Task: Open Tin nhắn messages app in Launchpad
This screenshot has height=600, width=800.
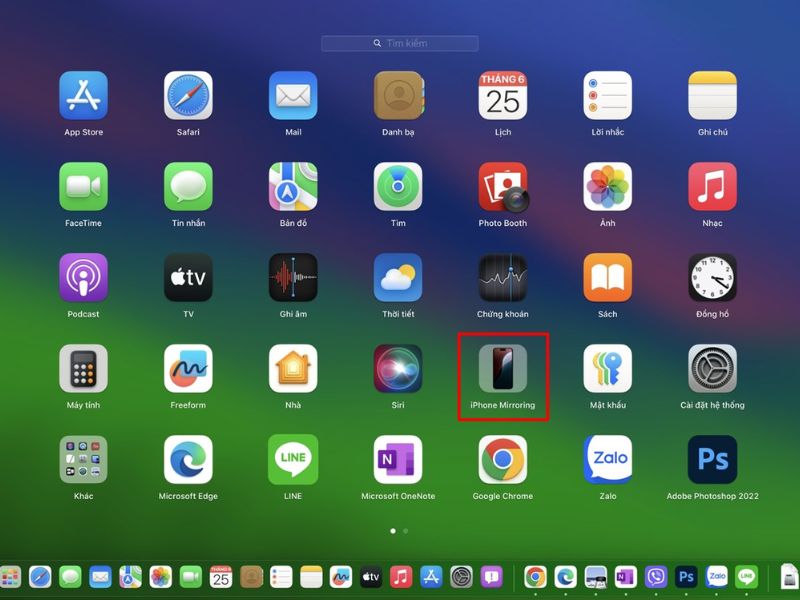Action: click(x=188, y=186)
